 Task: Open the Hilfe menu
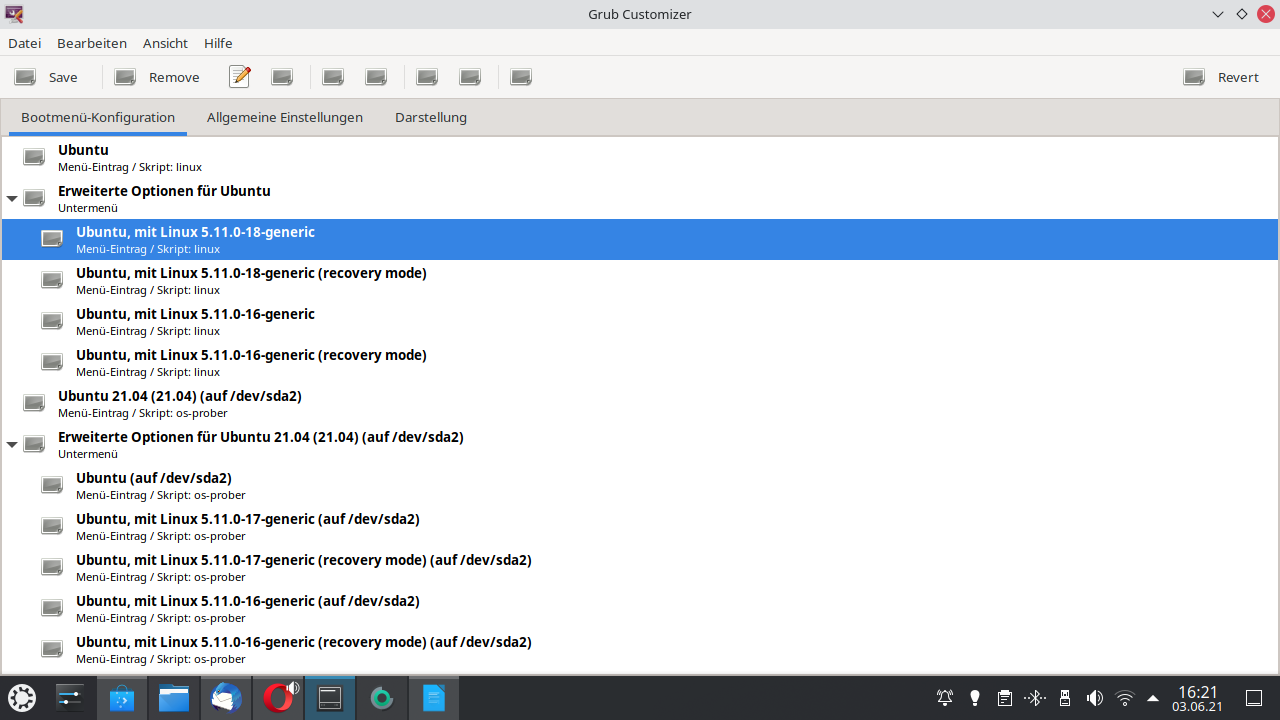tap(218, 43)
